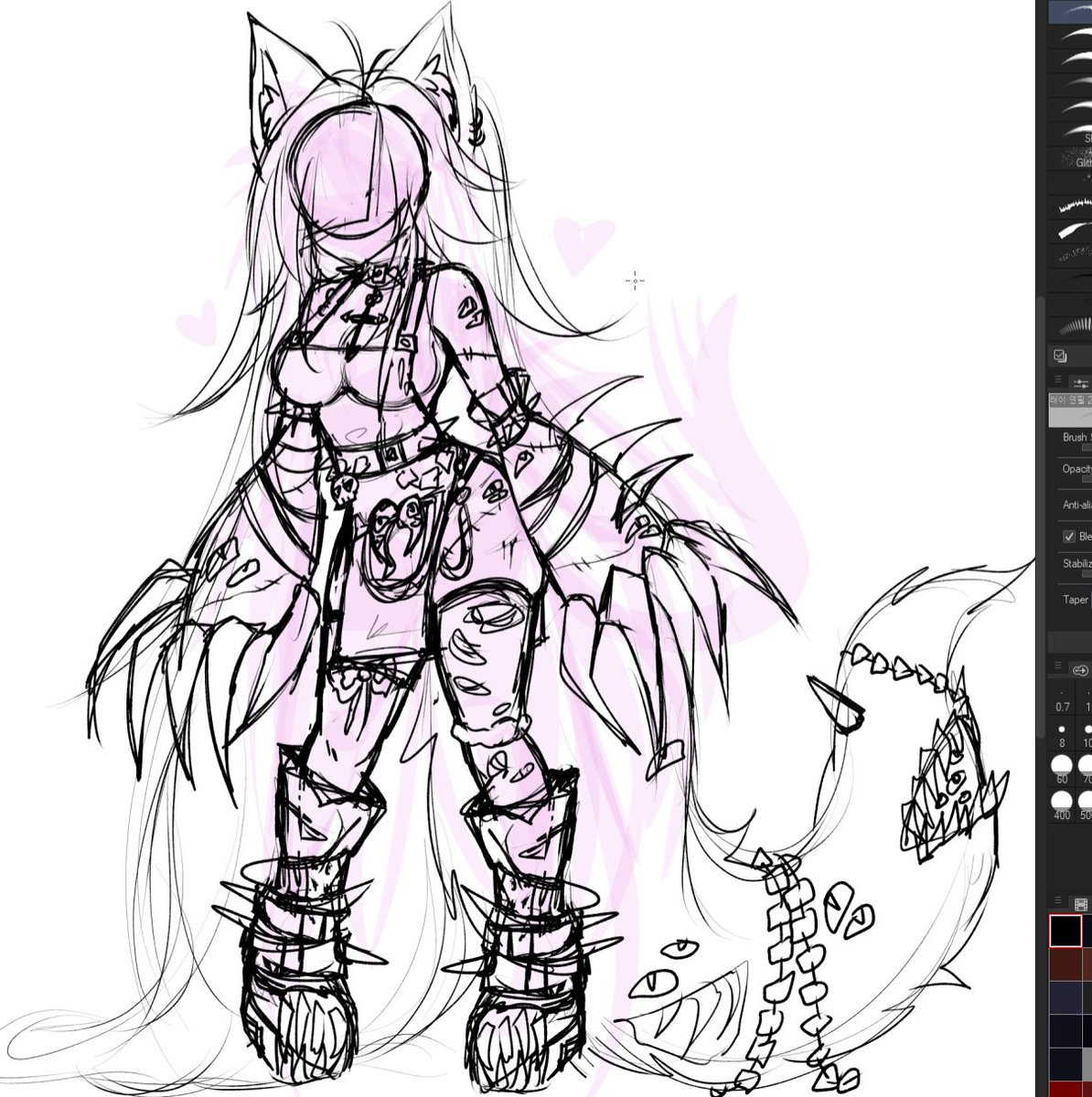Choose the 60 brush size preset
1092x1097 pixels.
tap(1063, 771)
